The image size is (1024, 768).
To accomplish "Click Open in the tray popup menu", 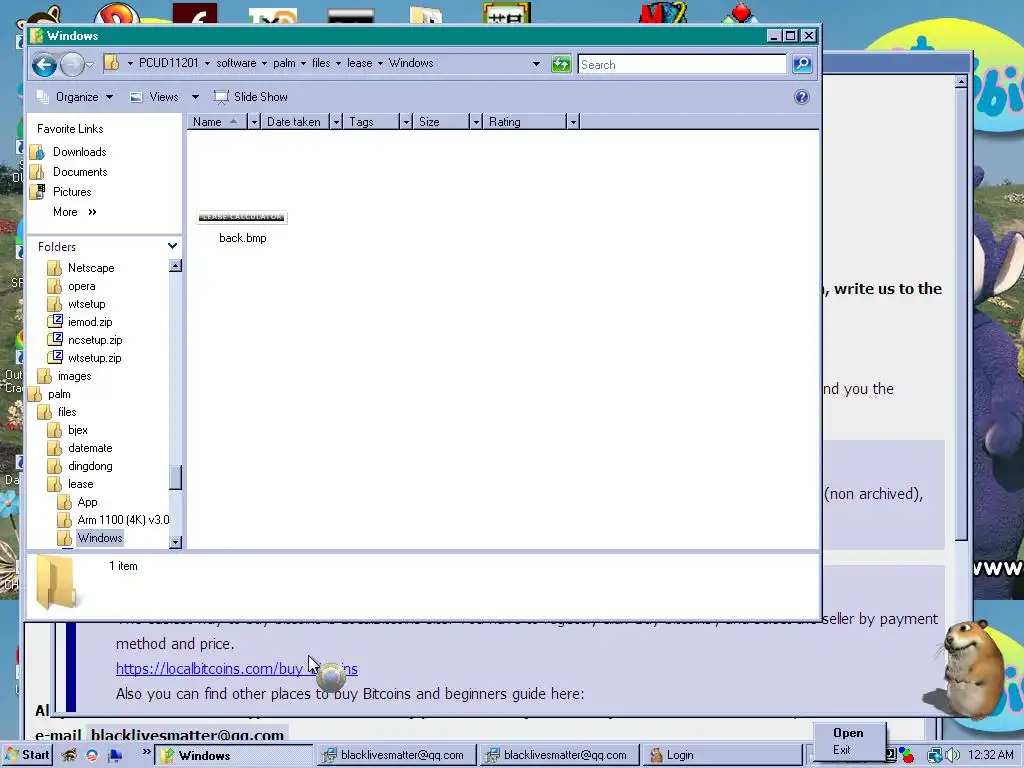I will point(848,733).
